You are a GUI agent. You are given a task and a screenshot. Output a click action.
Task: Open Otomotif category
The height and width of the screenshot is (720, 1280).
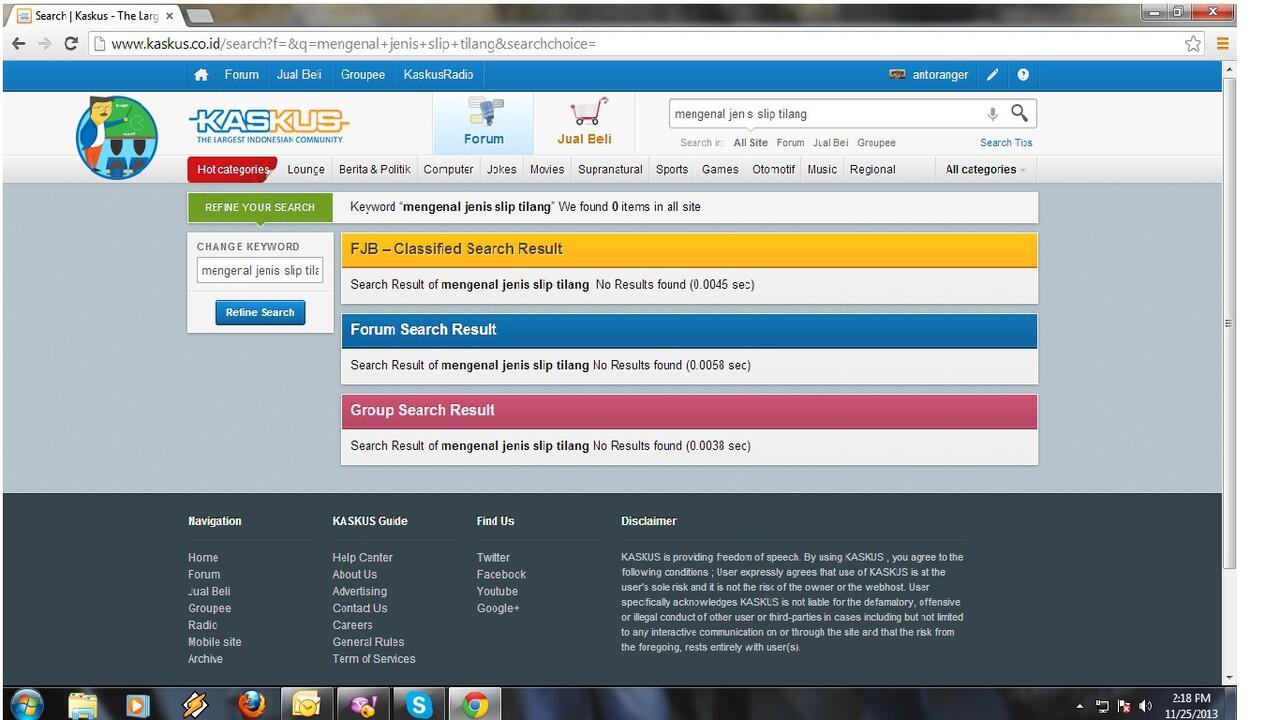click(774, 170)
